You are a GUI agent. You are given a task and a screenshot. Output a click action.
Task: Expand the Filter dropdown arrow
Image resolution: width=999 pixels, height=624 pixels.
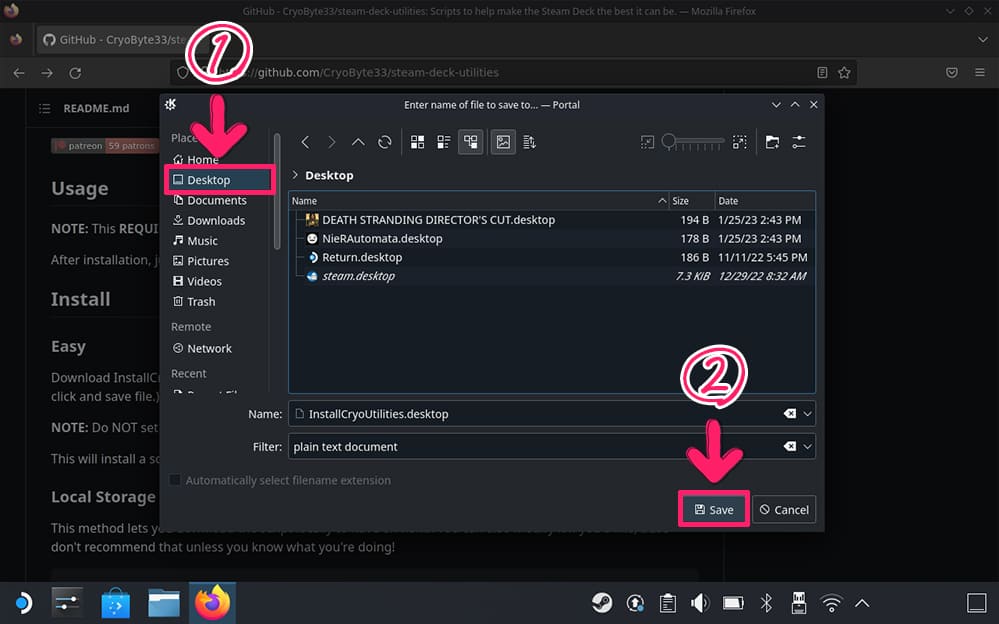point(807,447)
